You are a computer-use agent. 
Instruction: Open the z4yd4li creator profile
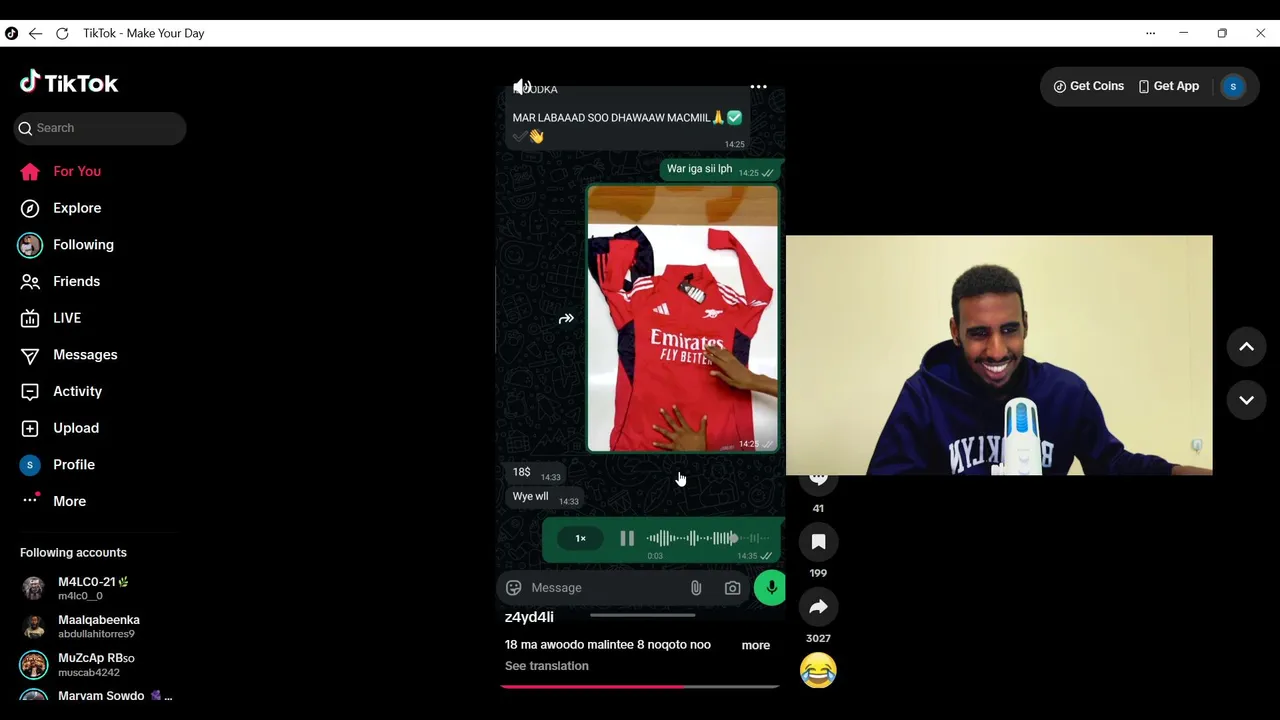coord(529,617)
